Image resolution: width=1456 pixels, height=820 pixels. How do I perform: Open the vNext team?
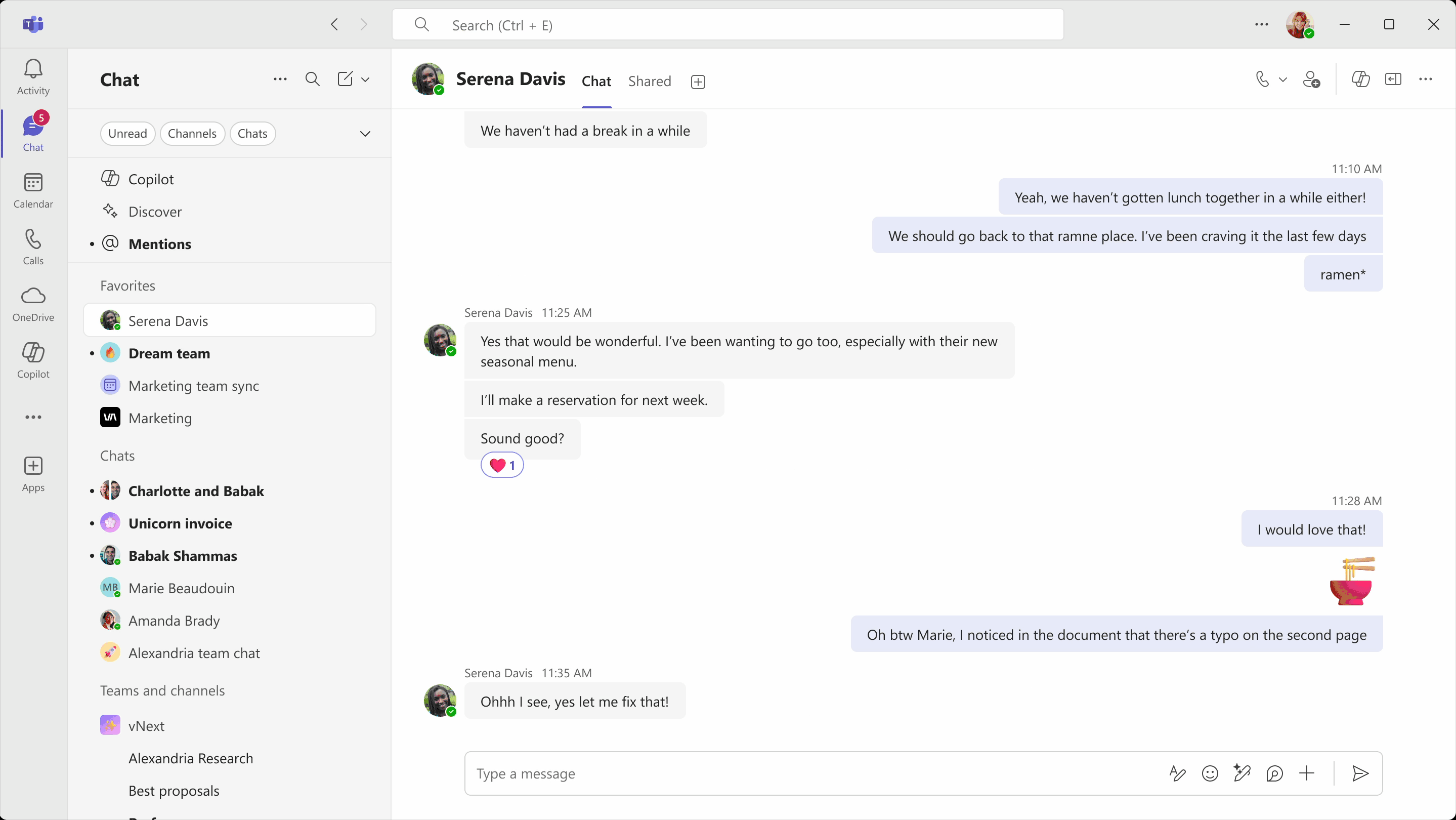[x=230, y=725]
